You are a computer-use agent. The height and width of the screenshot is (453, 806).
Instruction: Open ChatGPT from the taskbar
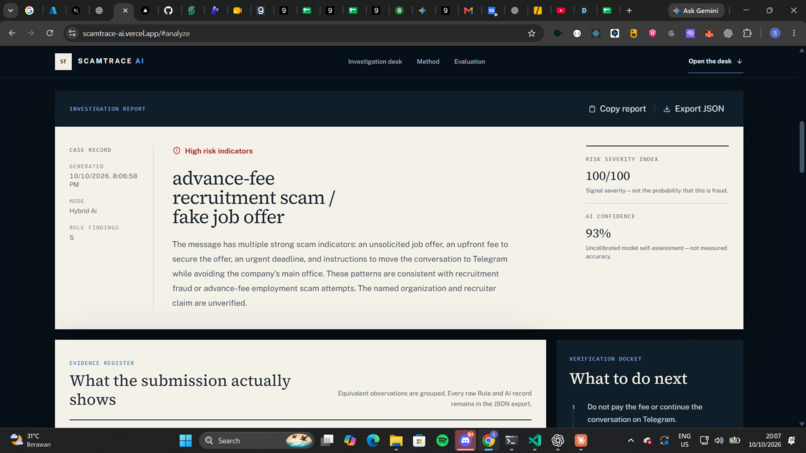pyautogui.click(x=558, y=441)
